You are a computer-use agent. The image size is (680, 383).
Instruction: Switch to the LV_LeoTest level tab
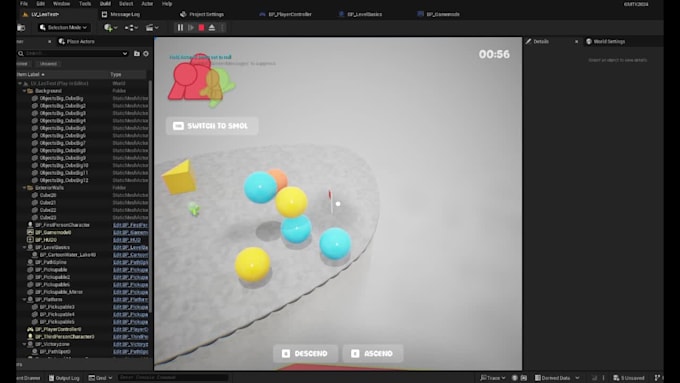click(45, 14)
